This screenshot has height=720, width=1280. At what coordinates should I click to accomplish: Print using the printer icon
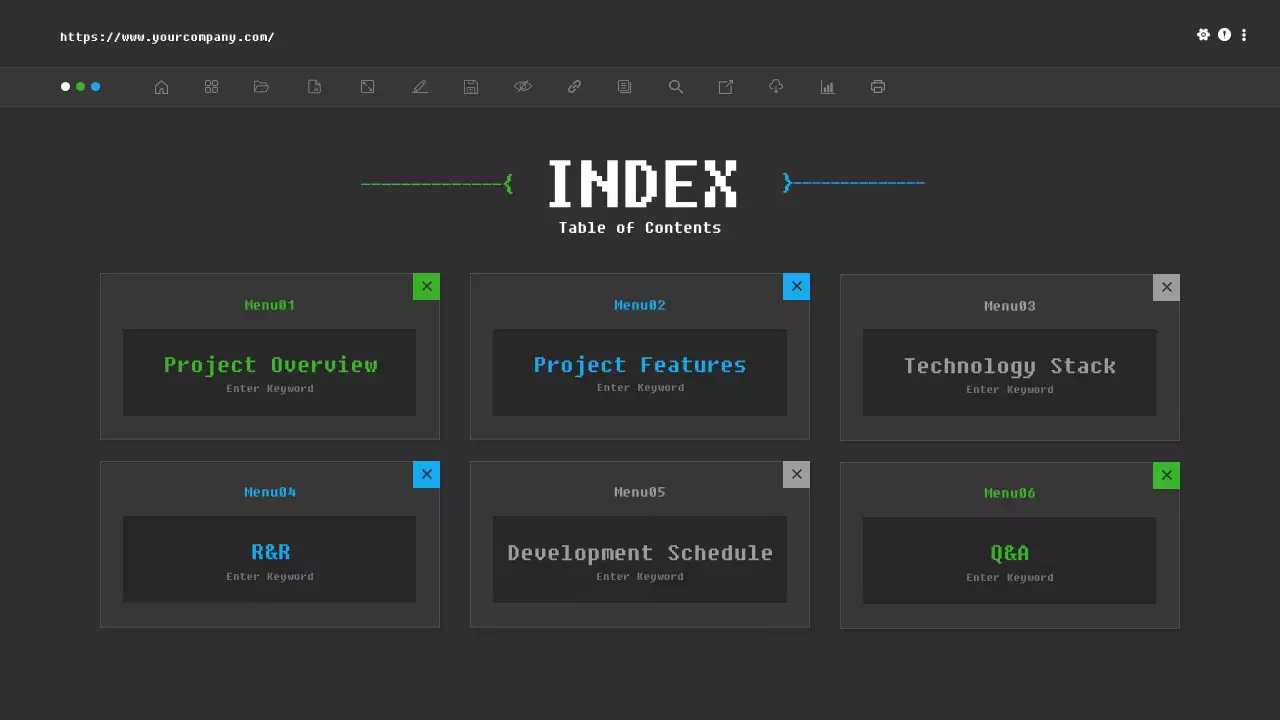[x=877, y=87]
